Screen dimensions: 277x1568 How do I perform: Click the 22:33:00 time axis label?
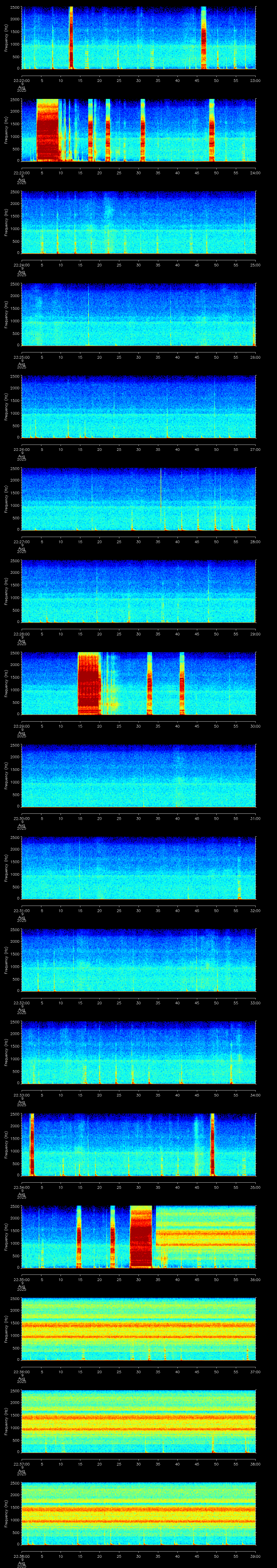point(21,1095)
